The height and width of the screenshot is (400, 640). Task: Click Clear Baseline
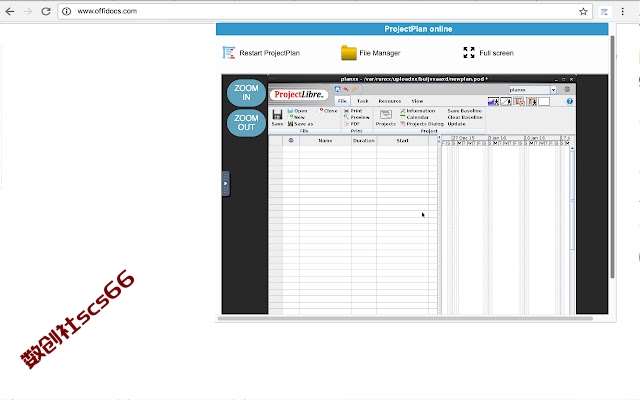[x=465, y=117]
